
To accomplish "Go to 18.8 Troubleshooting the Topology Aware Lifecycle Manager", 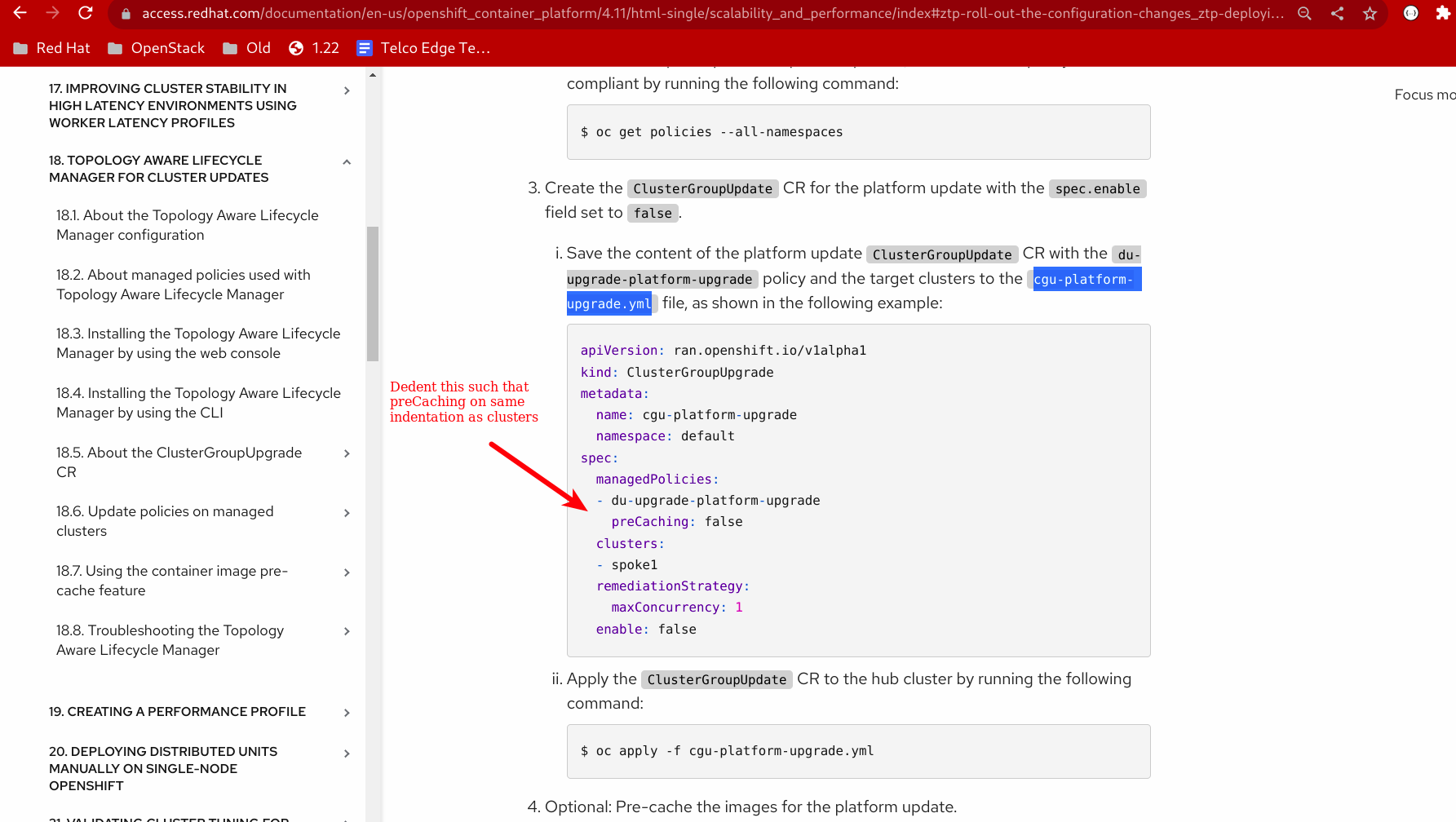I will point(170,640).
